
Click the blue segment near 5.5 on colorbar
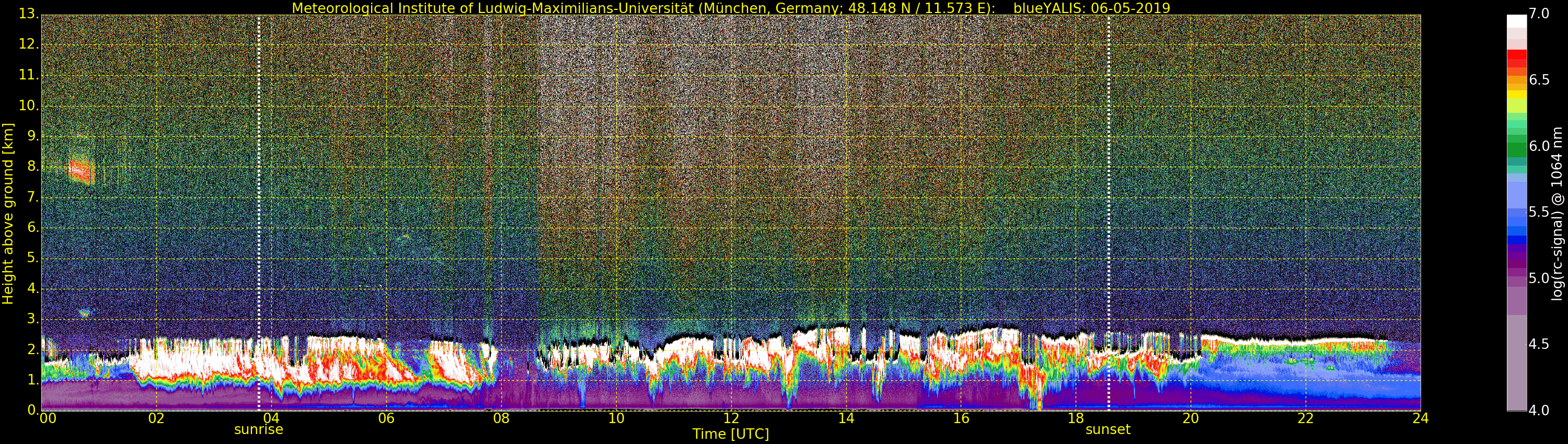1517,213
